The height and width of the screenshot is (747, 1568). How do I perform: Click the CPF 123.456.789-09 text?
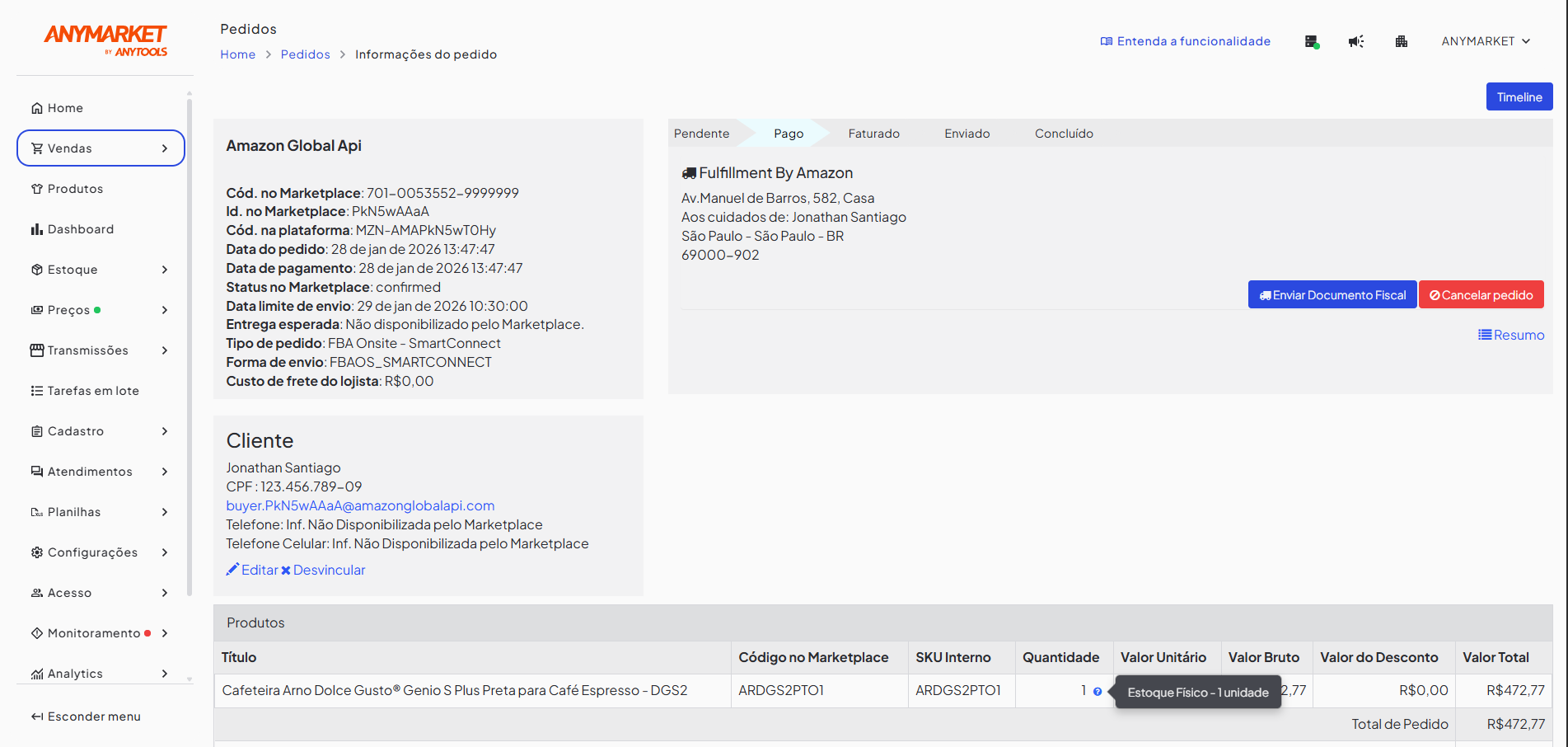point(294,486)
